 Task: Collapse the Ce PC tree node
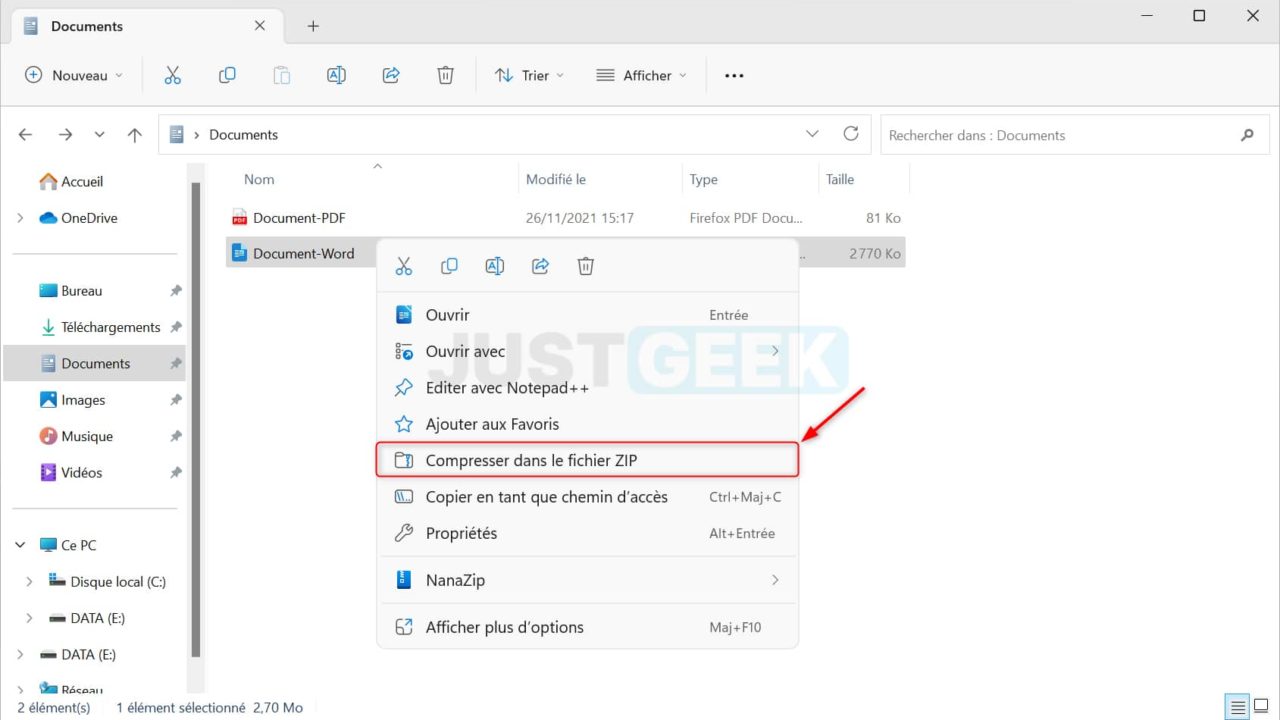click(20, 545)
